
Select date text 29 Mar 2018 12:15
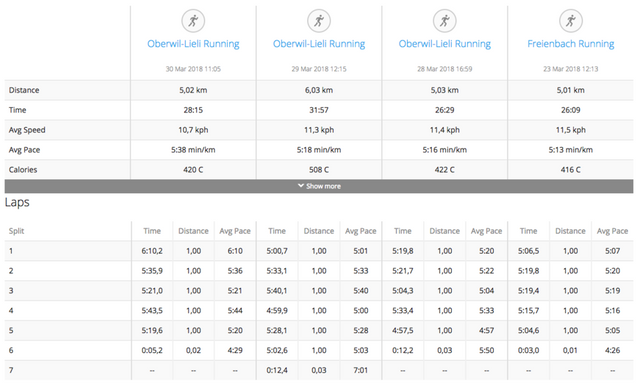[319, 69]
